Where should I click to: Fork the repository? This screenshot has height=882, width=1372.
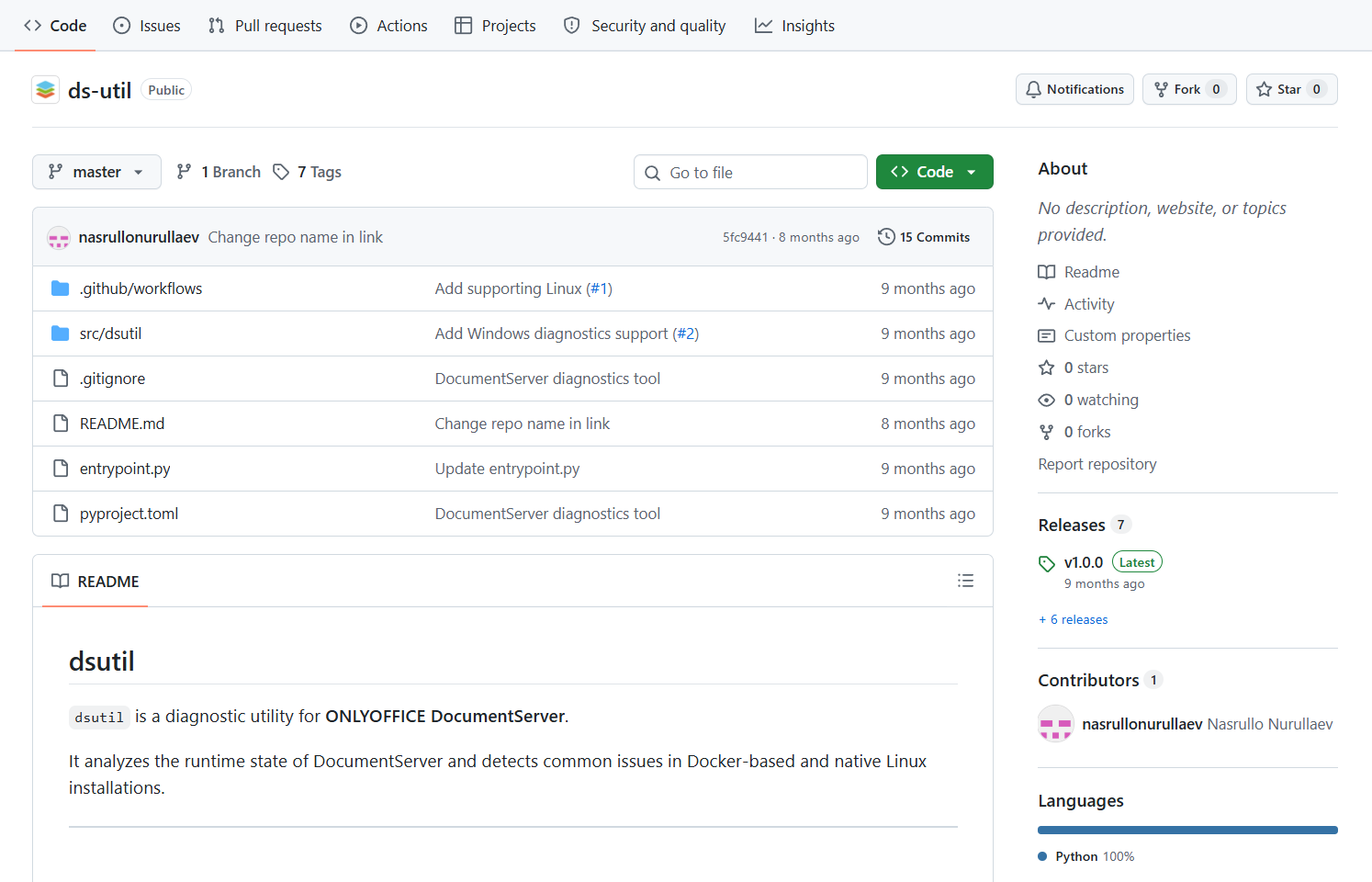tap(1189, 89)
